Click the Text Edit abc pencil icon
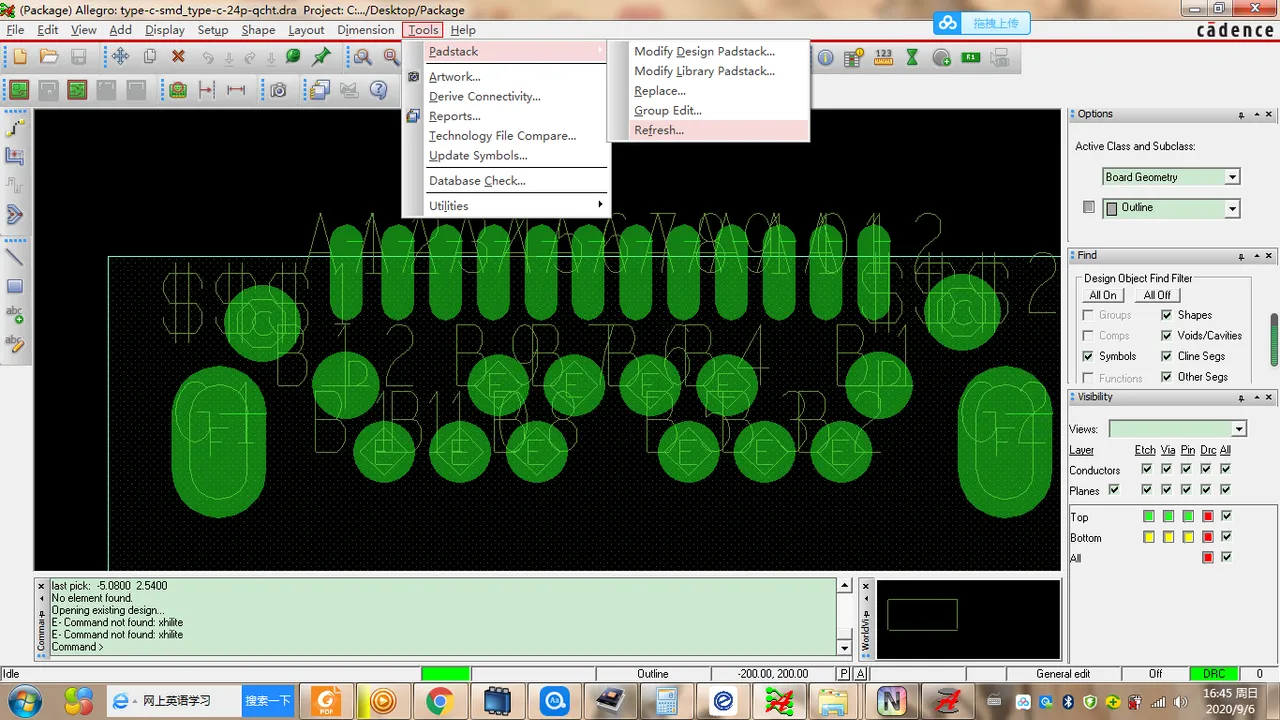The image size is (1280, 720). (x=15, y=343)
